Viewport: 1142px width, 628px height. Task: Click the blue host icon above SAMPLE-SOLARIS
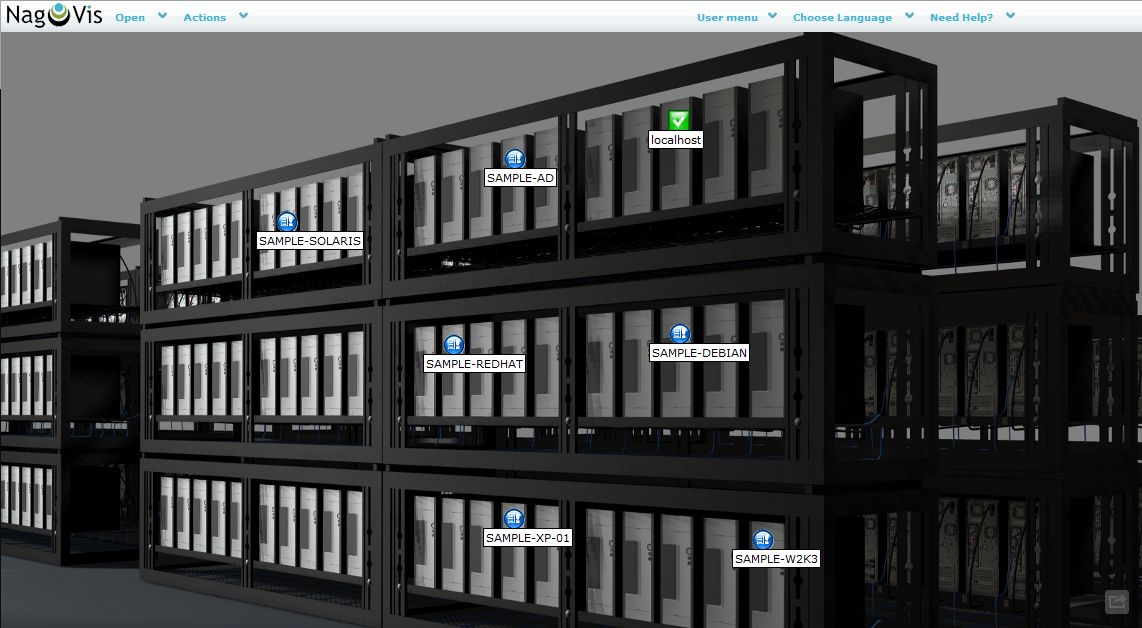(287, 221)
